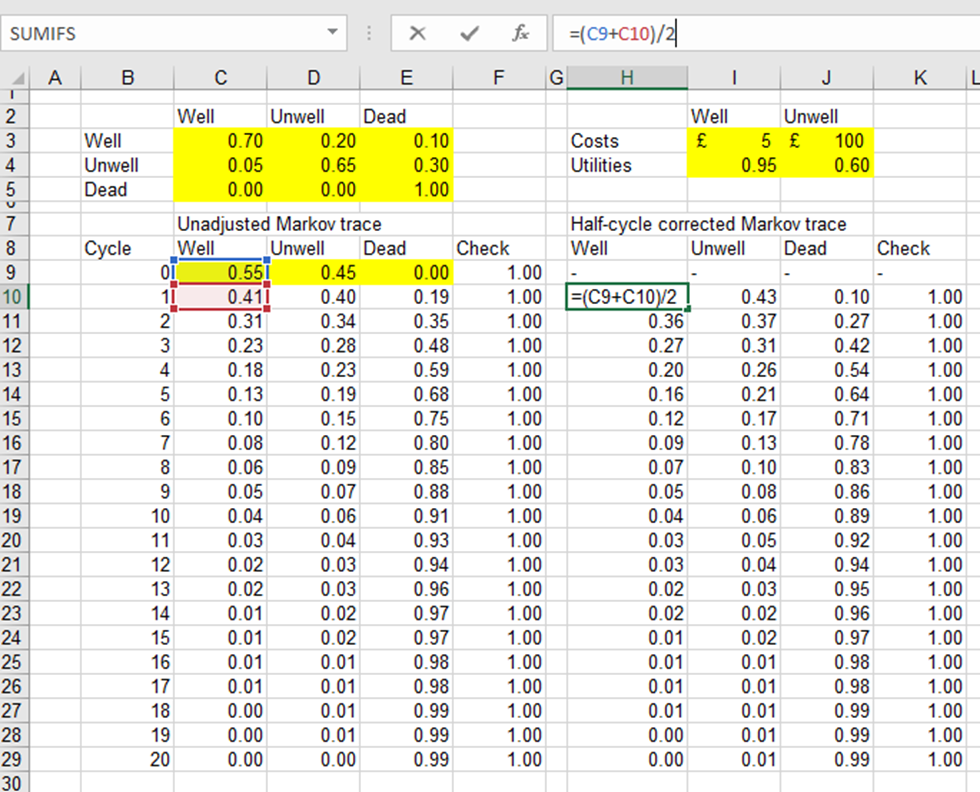Click the yellow Costs cell showing £5

pos(734,141)
